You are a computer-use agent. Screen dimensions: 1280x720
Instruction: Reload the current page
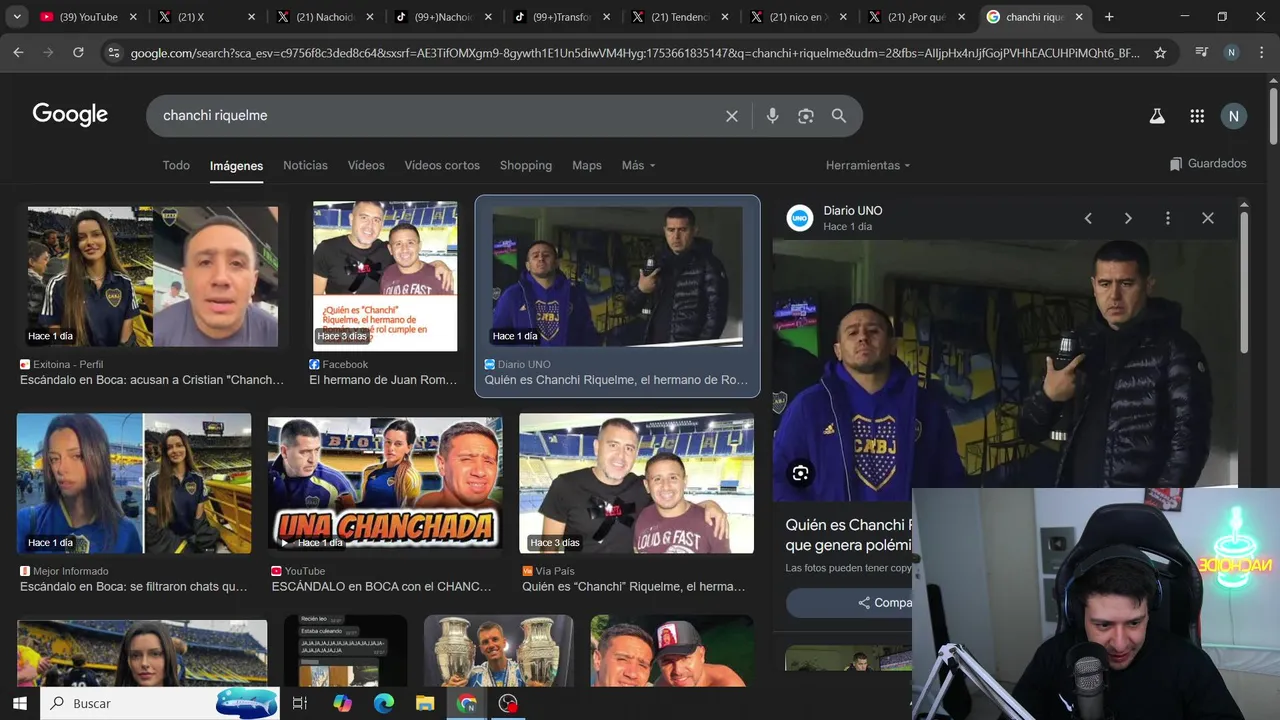[78, 53]
